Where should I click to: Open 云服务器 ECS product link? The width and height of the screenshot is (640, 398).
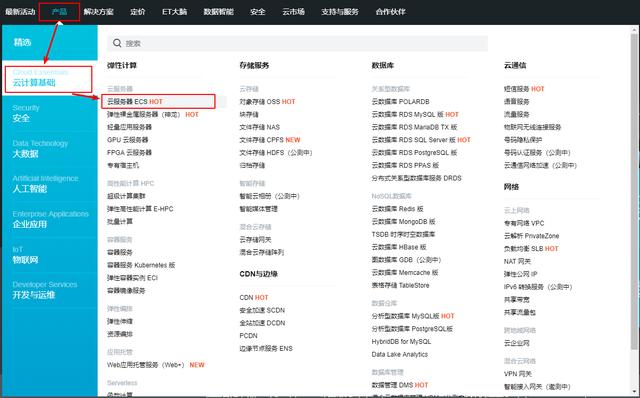pyautogui.click(x=135, y=102)
